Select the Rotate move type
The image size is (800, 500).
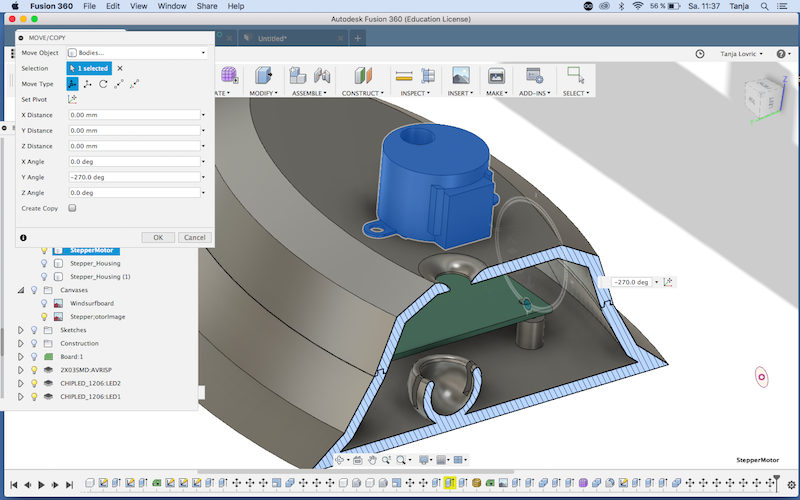103,84
